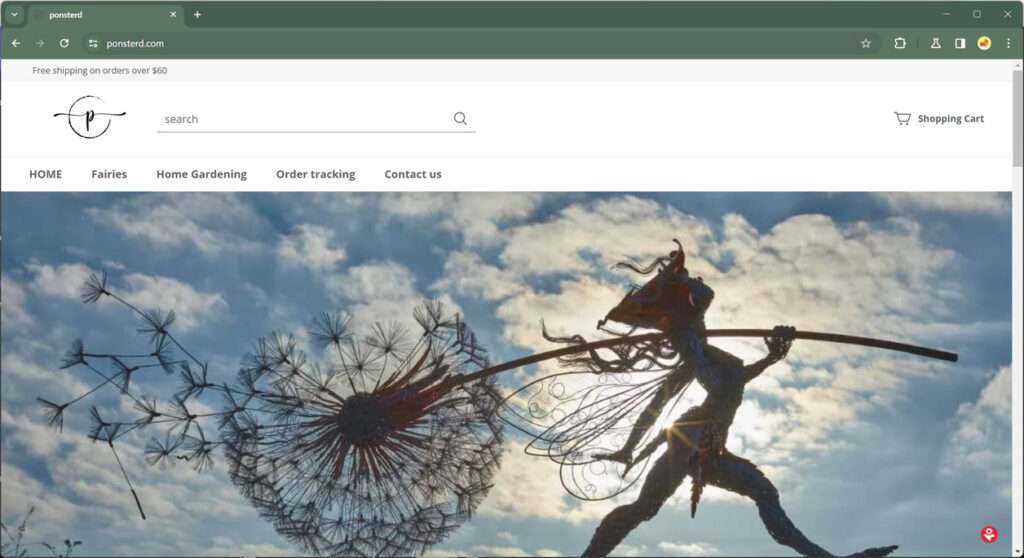The image size is (1024, 558).
Task: Click the search magnifier icon
Action: point(460,118)
